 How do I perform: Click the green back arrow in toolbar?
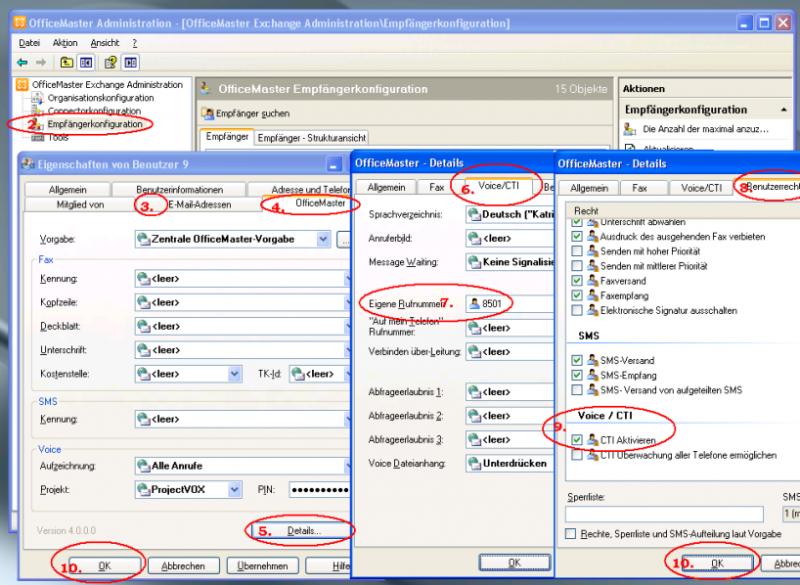click(23, 62)
